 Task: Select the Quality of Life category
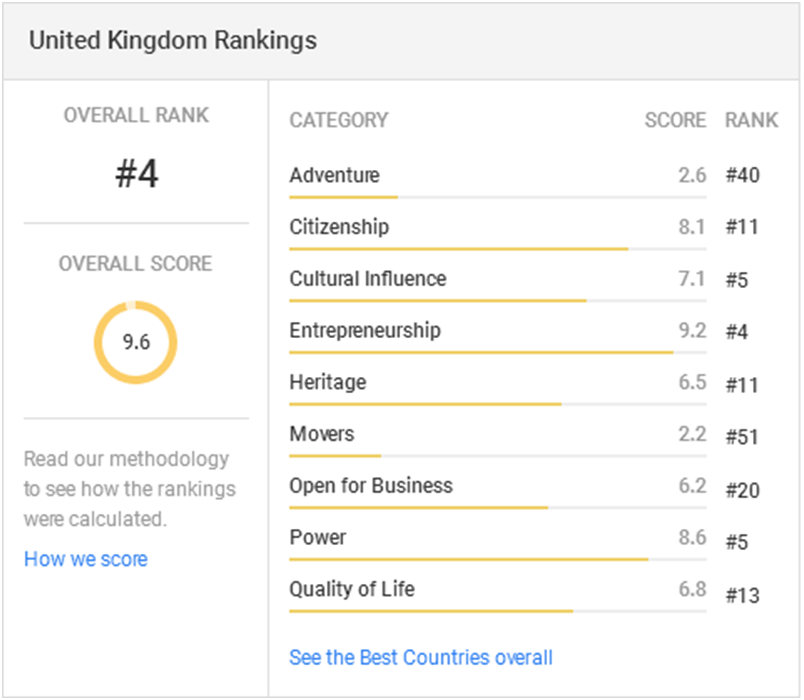(x=352, y=590)
